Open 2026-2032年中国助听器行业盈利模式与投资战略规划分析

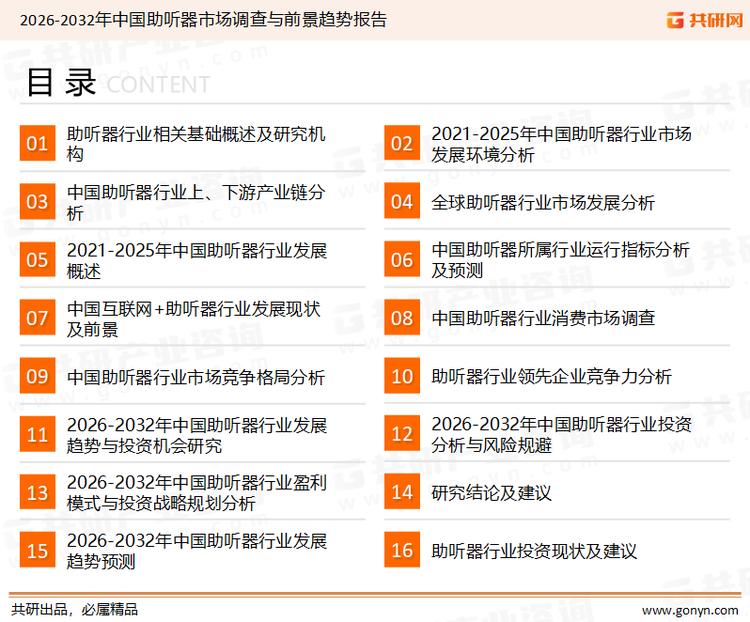[x=197, y=493]
